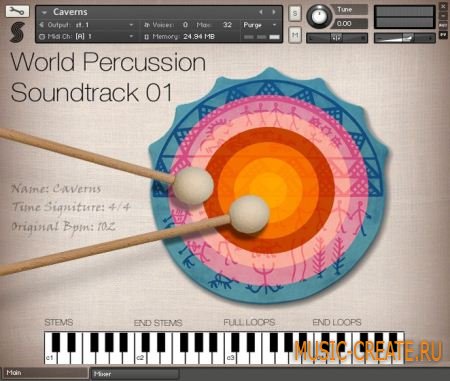Go to previous instrument with the left arrow
The image size is (450, 381).
coord(261,12)
